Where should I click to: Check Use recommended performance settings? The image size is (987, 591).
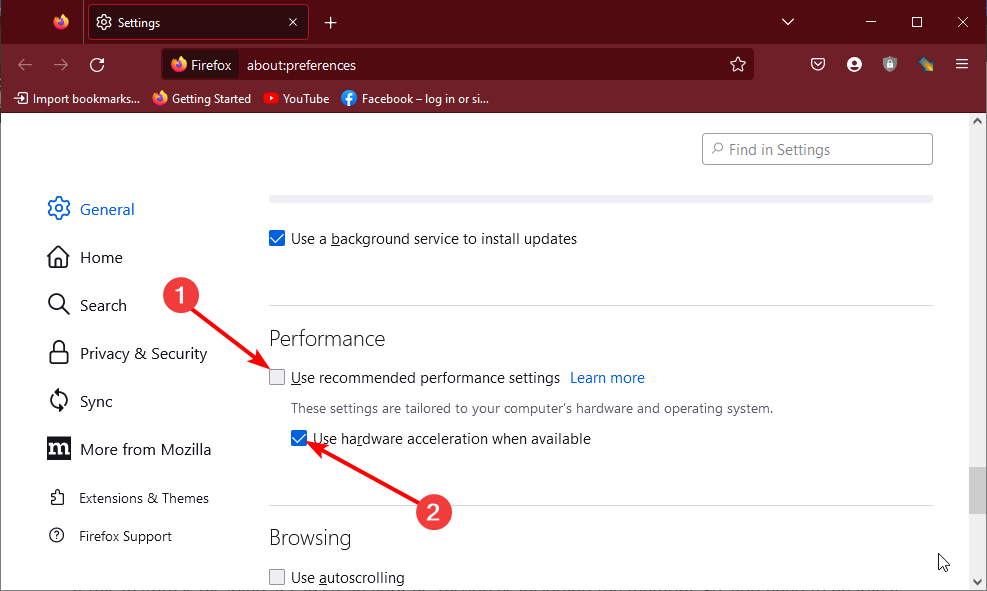277,377
